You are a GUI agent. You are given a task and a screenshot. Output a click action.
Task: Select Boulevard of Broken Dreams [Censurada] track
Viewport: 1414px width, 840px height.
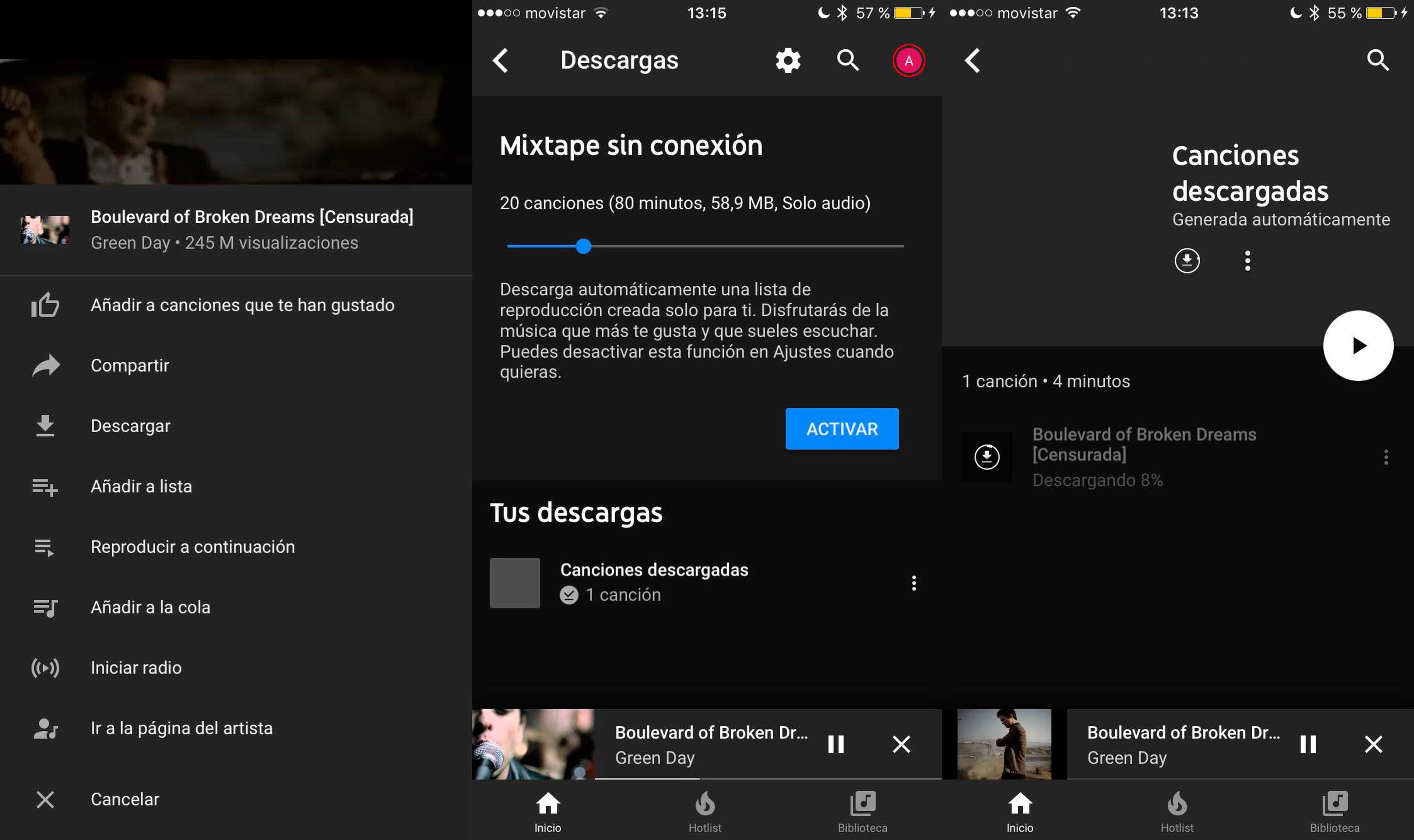coord(1178,457)
